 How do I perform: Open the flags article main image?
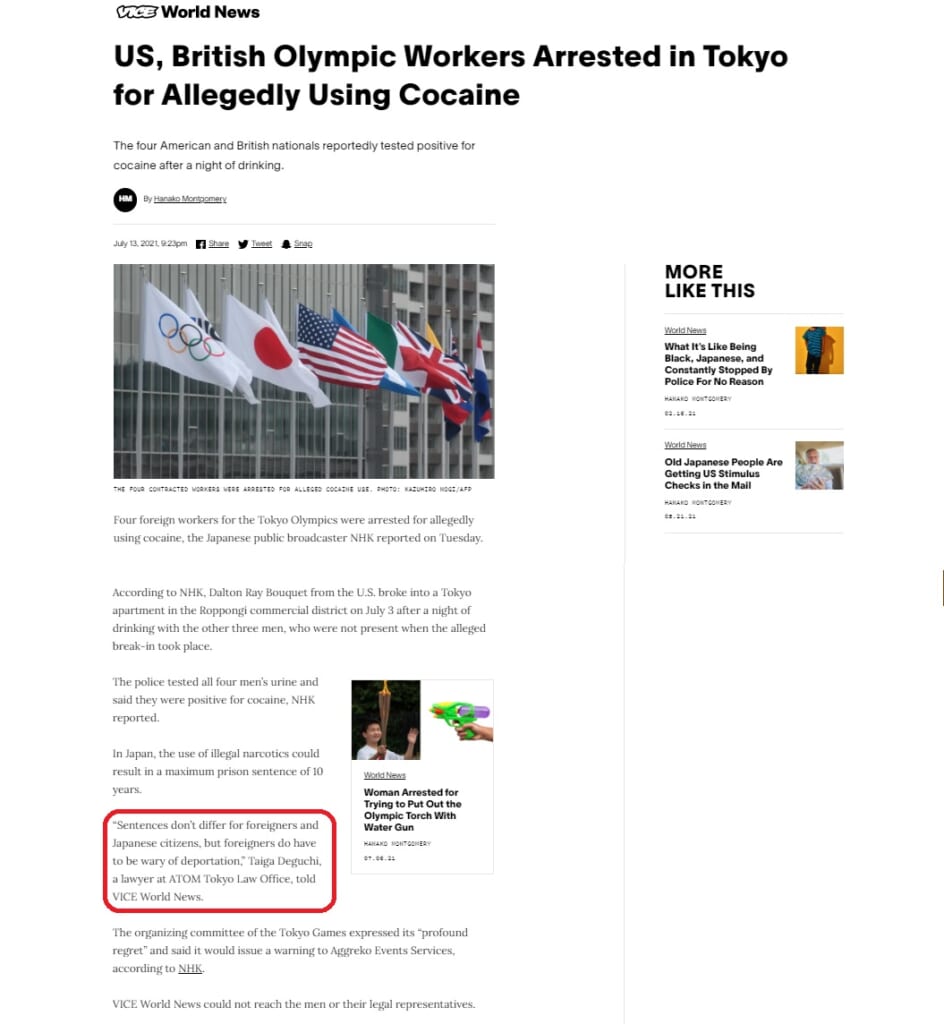point(304,371)
